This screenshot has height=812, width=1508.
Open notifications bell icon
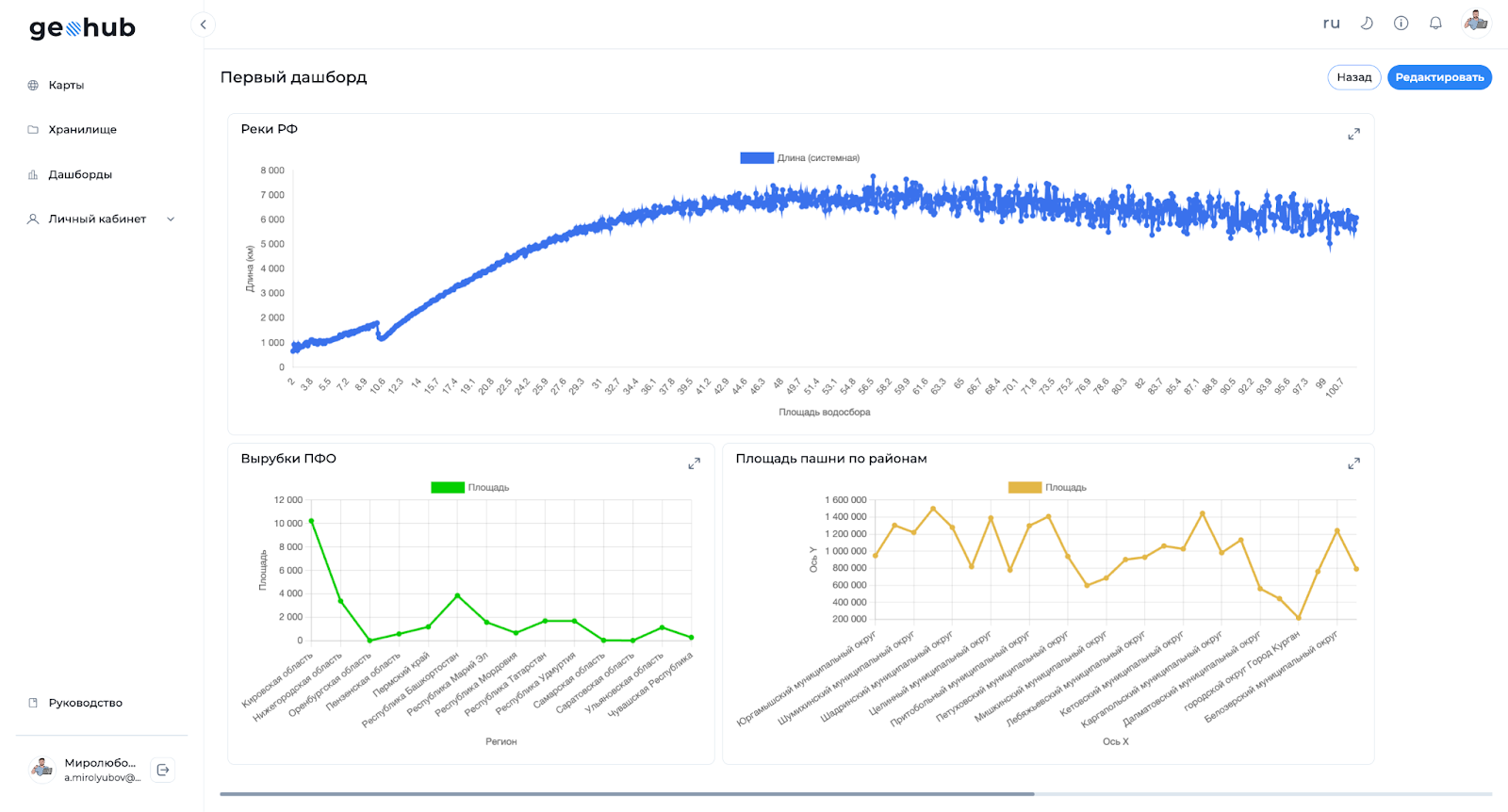[1435, 24]
